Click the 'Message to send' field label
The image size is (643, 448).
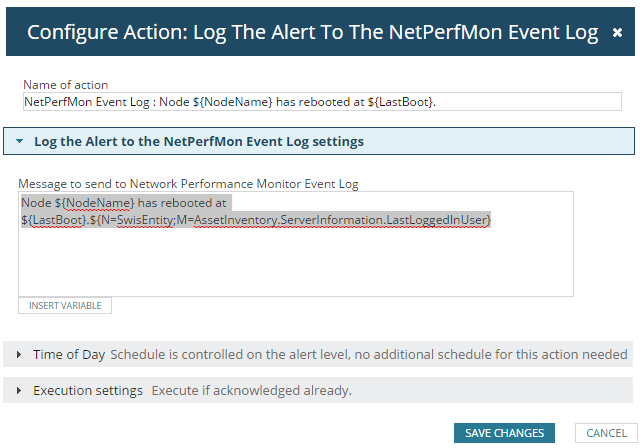[x=188, y=184]
